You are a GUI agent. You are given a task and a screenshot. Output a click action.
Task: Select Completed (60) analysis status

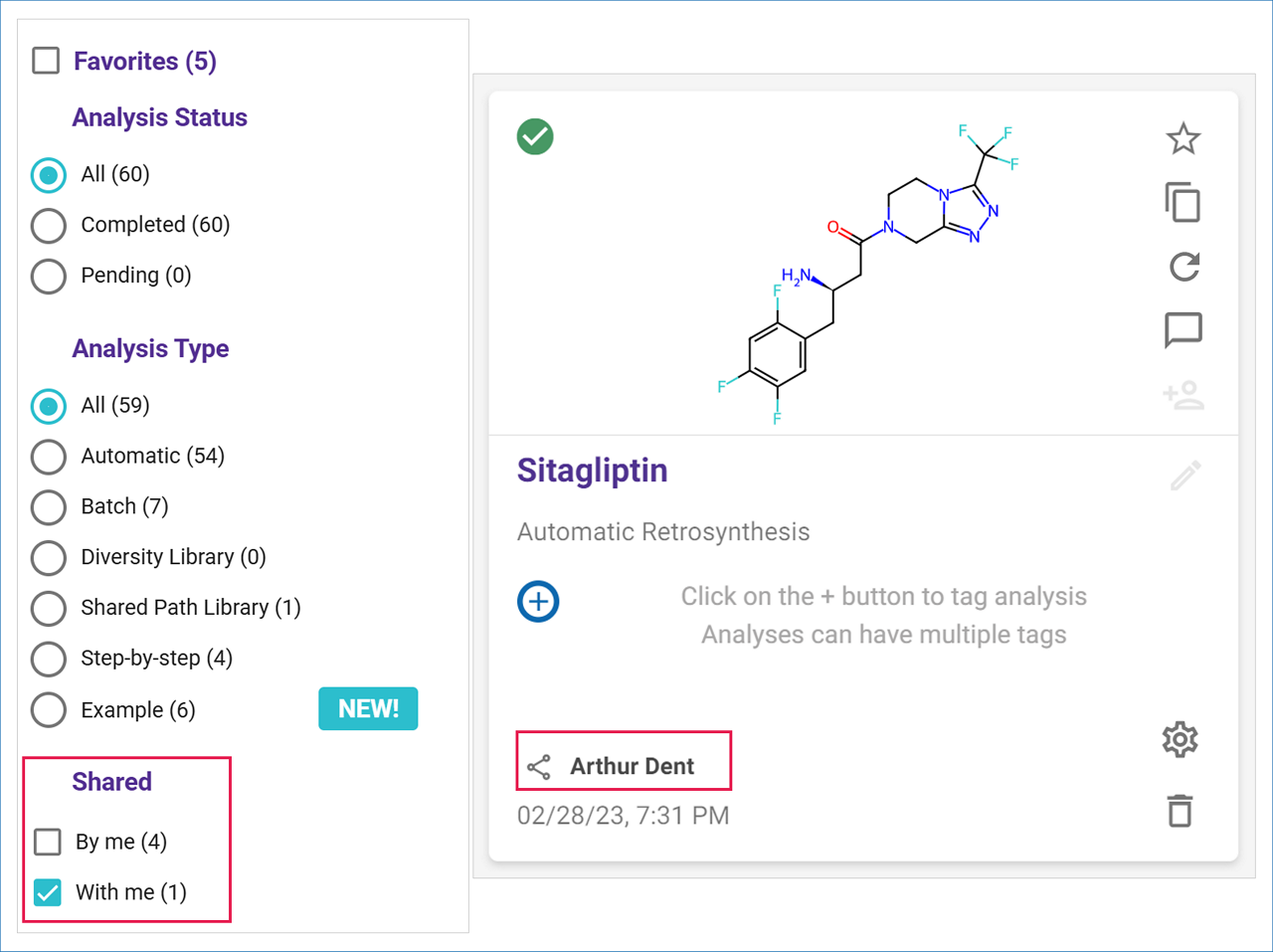49,226
